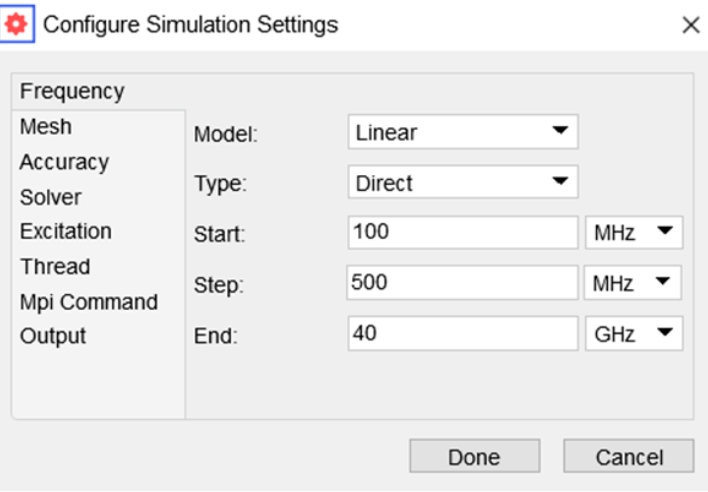
Task: Expand the Type dropdown showing Direct
Action: pos(463,183)
